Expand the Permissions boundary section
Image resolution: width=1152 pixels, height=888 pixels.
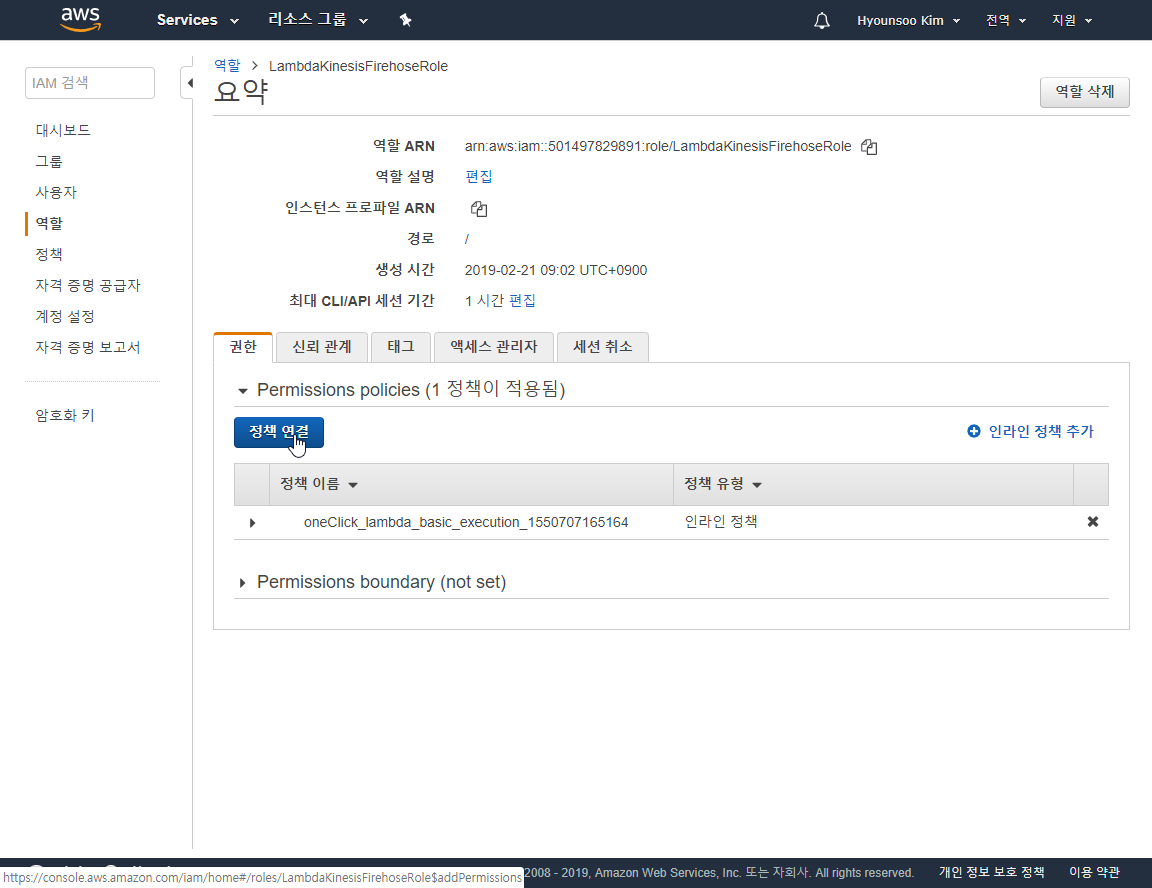click(x=242, y=583)
